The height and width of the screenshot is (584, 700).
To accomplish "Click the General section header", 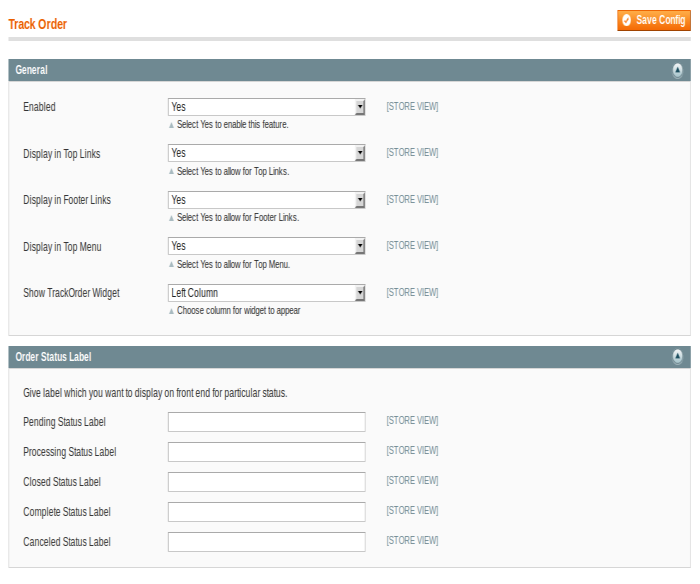I will pyautogui.click(x=349, y=70).
